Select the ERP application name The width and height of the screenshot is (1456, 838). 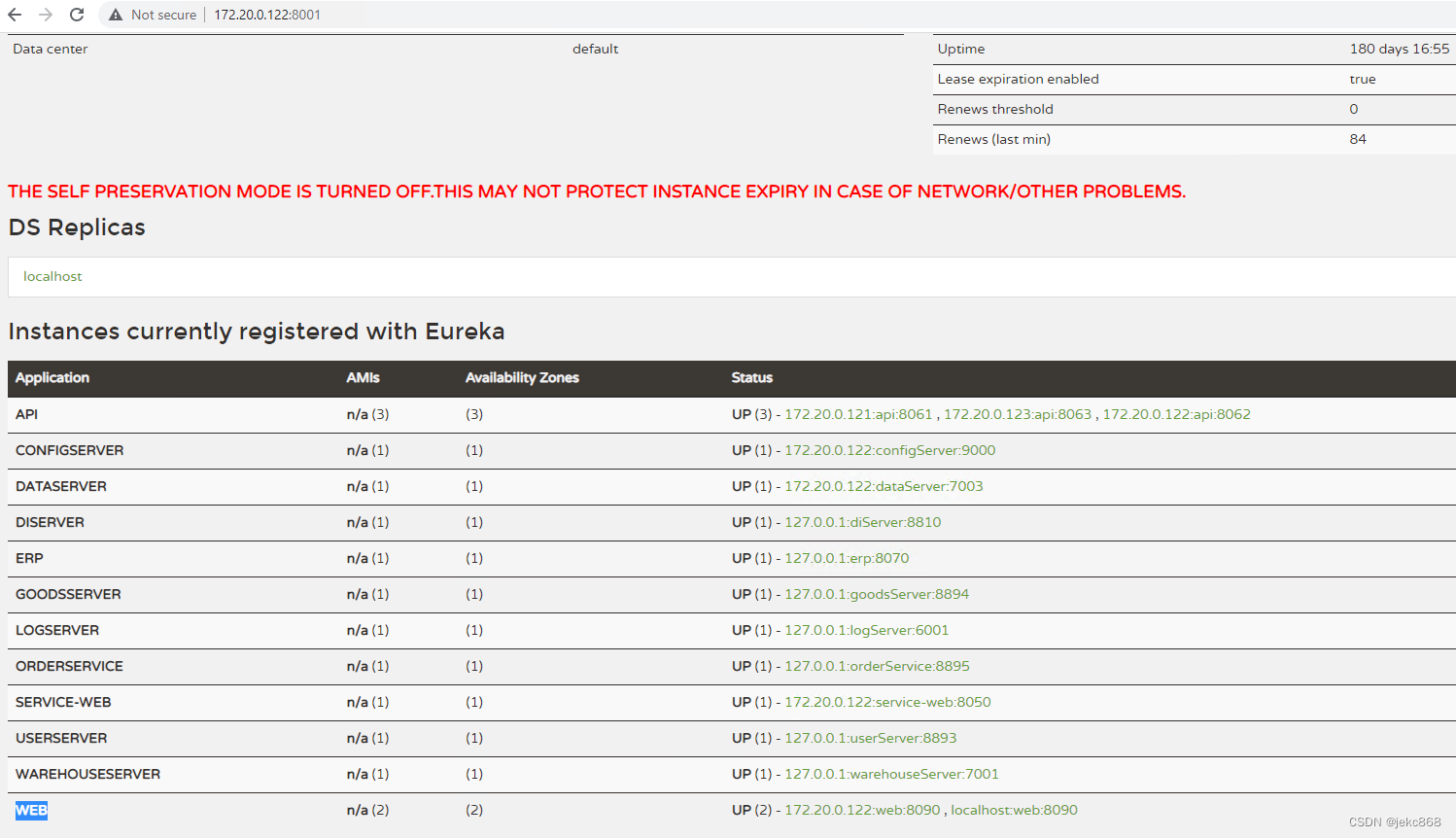29,558
